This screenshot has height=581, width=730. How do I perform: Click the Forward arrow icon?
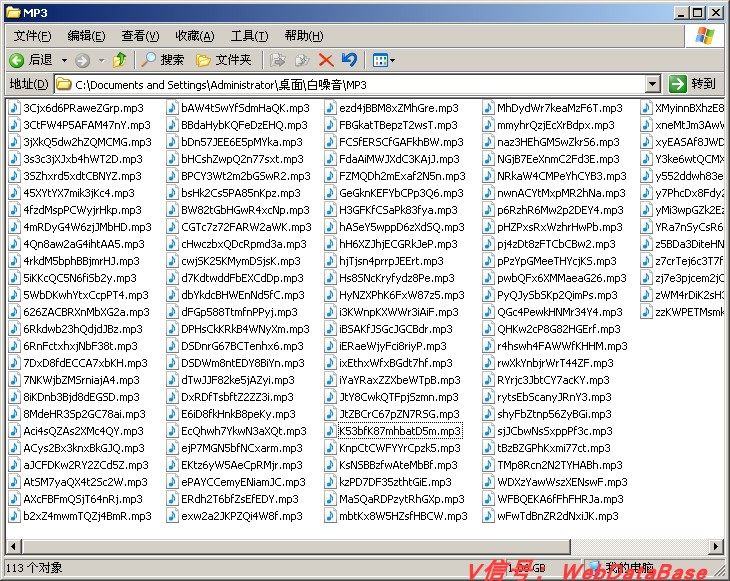click(83, 60)
